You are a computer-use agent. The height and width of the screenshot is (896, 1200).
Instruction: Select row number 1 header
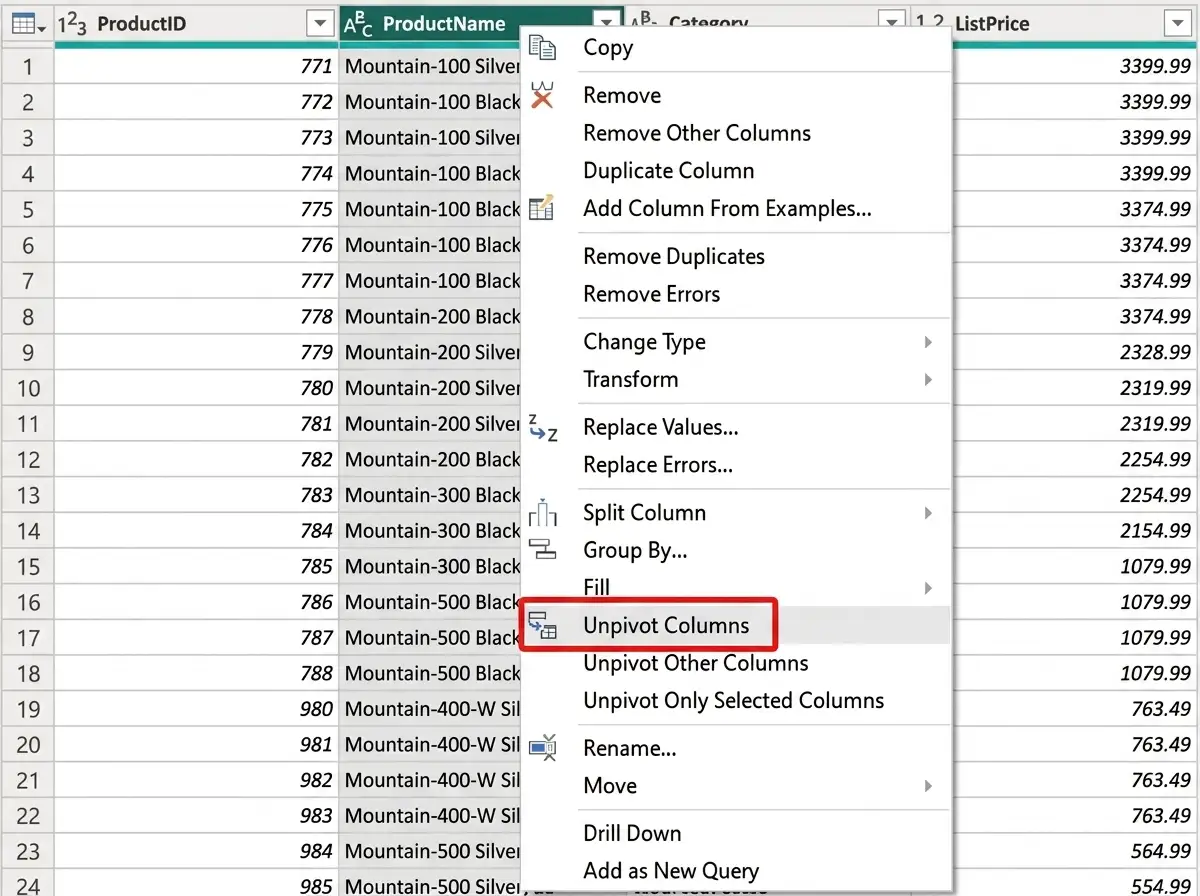click(27, 66)
